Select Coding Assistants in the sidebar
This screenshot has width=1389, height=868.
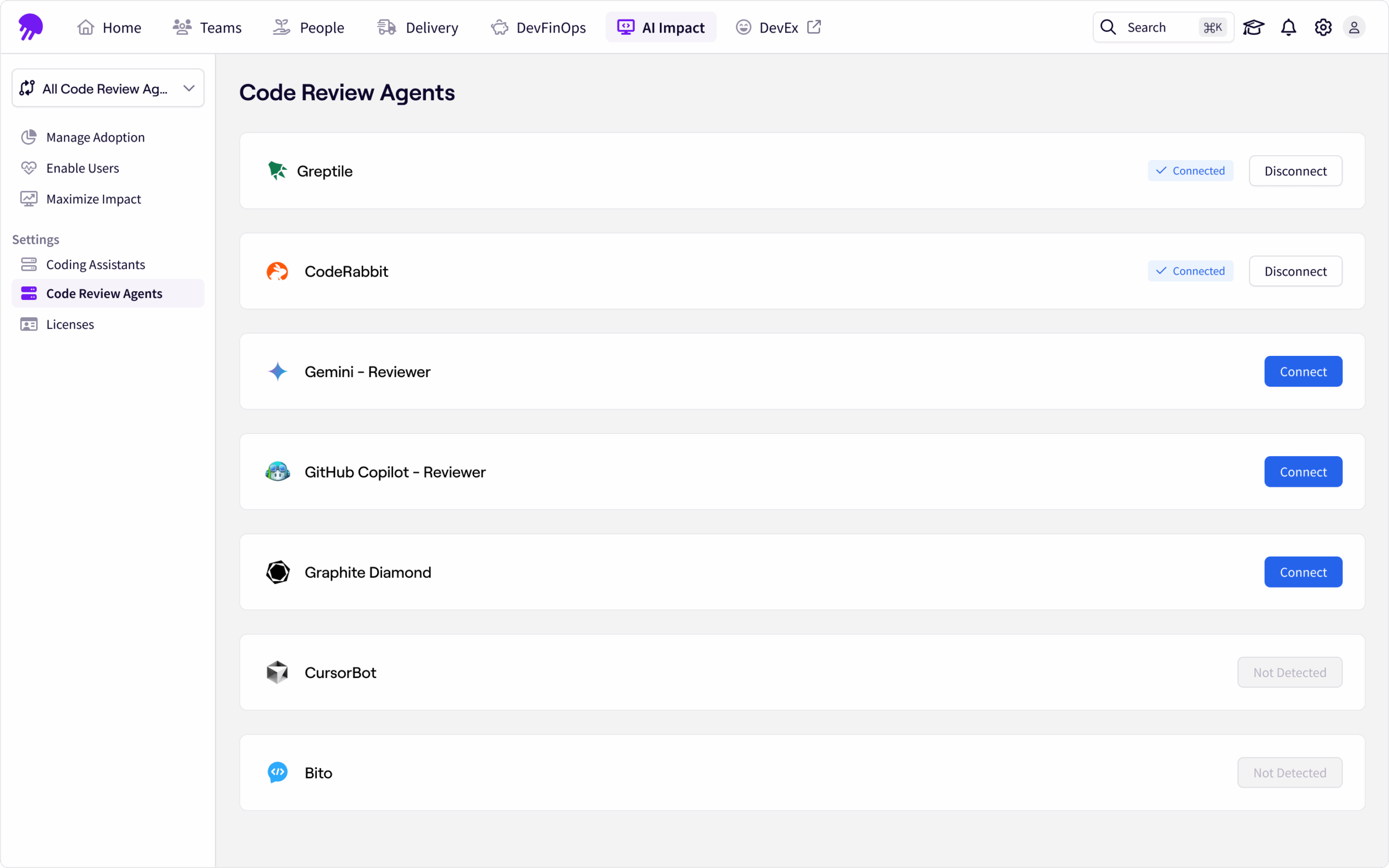[96, 264]
